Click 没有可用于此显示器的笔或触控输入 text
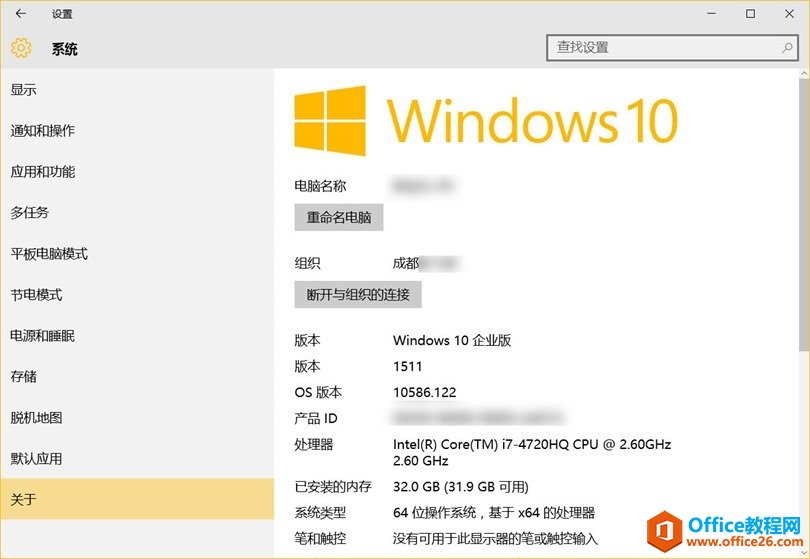This screenshot has height=559, width=810. (495, 539)
